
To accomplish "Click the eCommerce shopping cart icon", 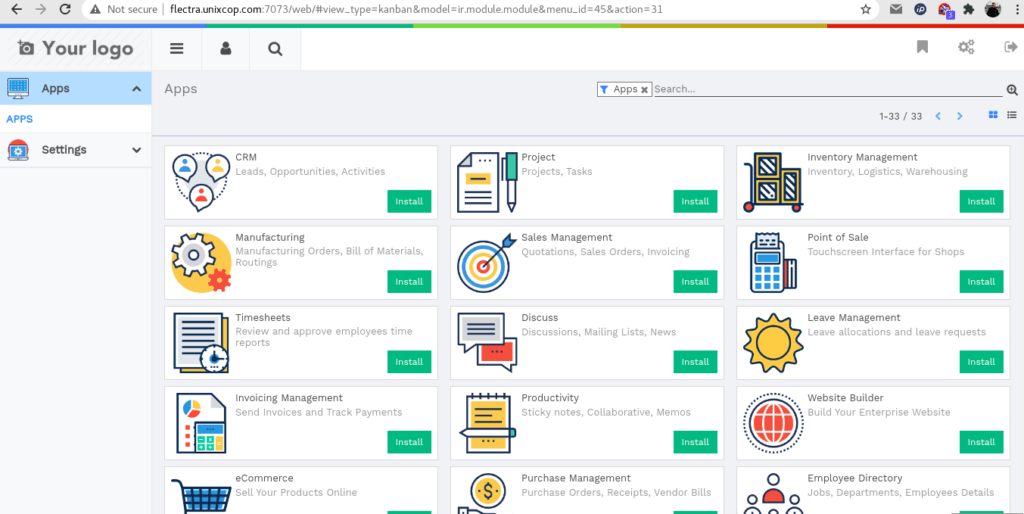I will [x=200, y=496].
